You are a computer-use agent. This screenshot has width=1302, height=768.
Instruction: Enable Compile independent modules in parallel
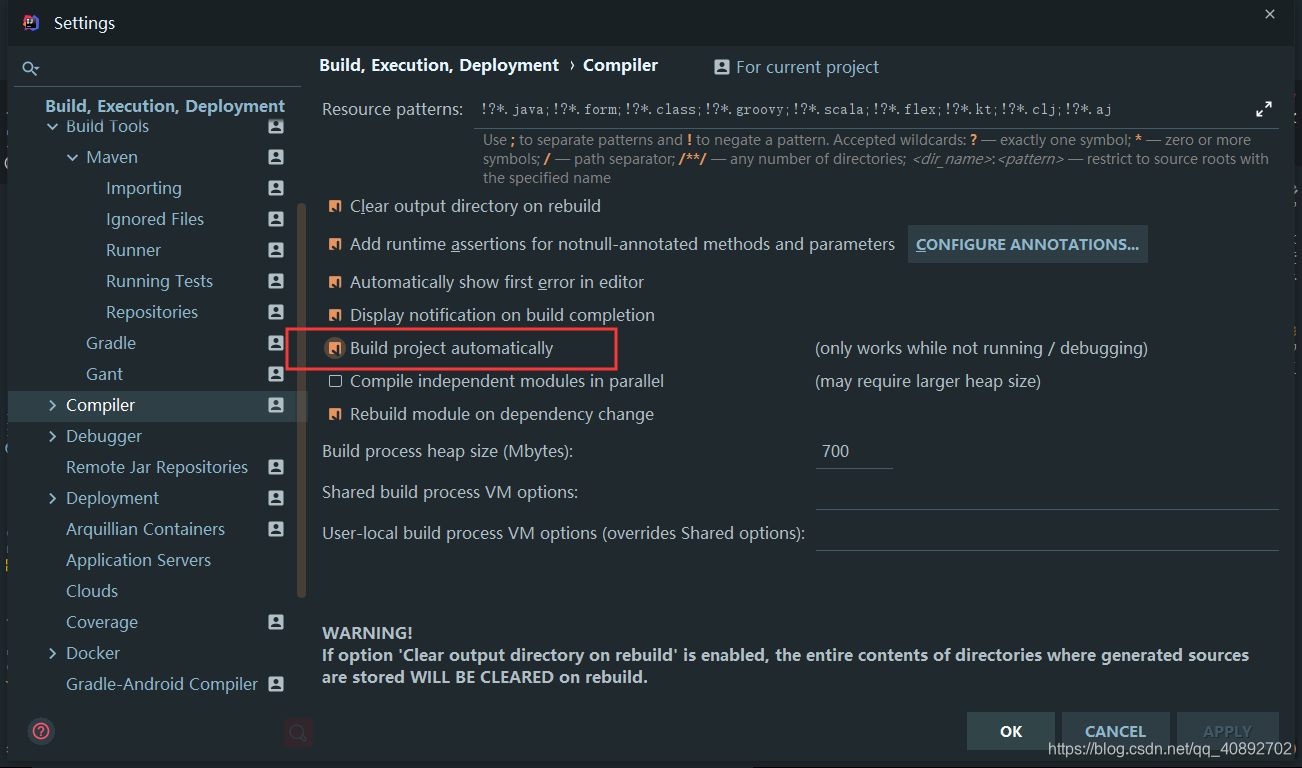tap(336, 381)
